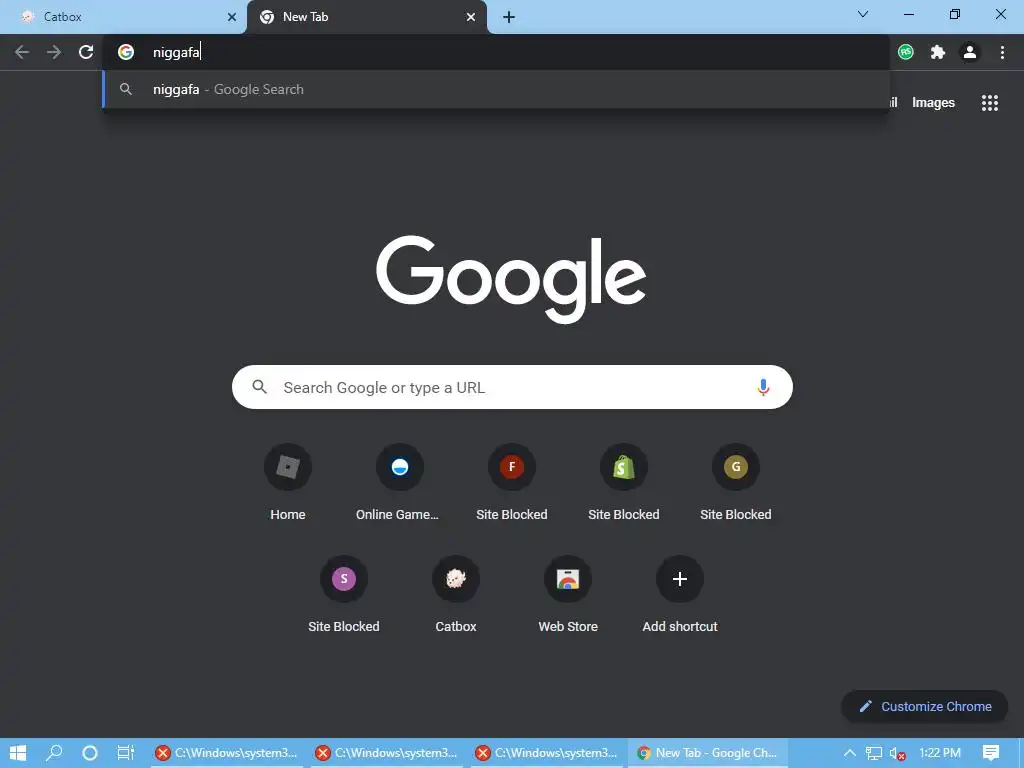Open Task View on the taskbar
Image resolution: width=1024 pixels, height=768 pixels.
point(125,753)
